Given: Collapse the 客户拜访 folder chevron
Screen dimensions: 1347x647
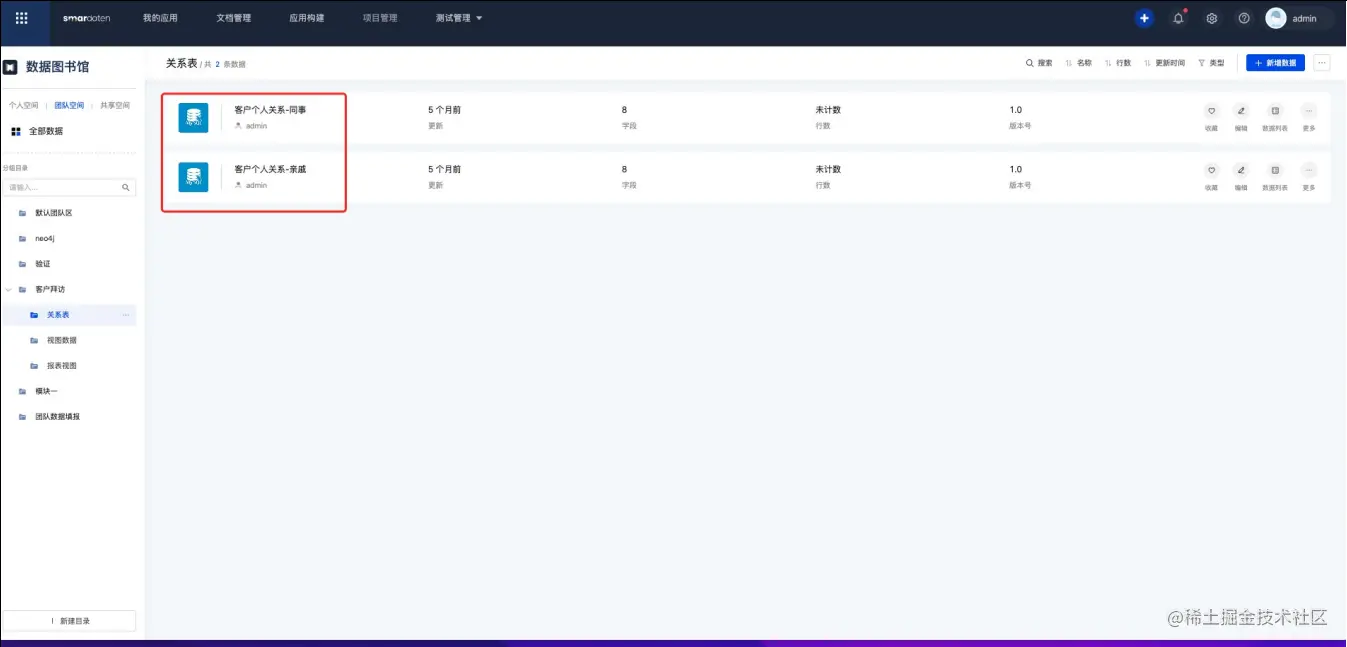Looking at the screenshot, I should [9, 290].
